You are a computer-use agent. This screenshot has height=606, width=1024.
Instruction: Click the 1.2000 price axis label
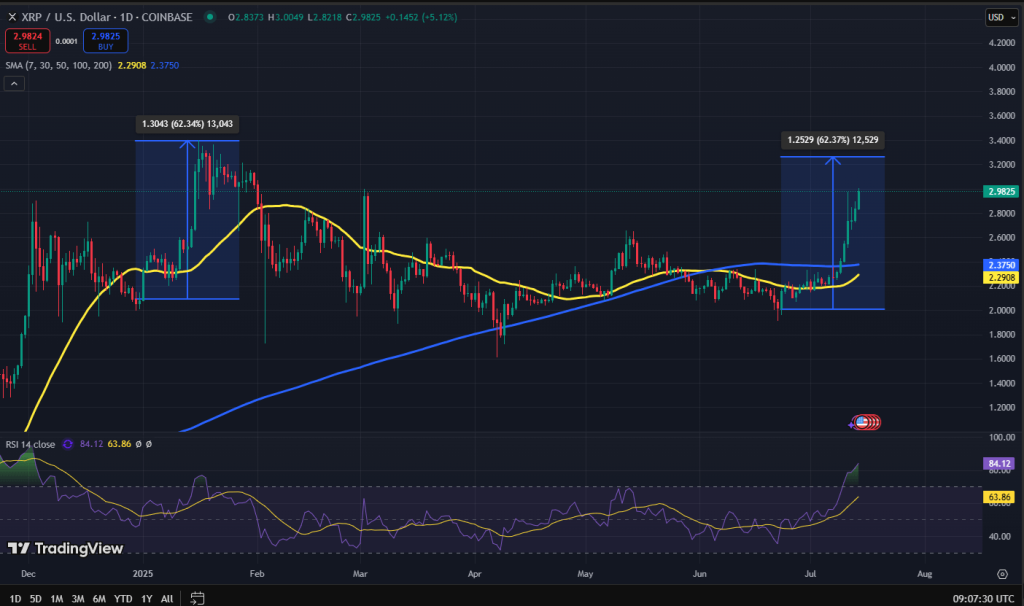point(1002,407)
